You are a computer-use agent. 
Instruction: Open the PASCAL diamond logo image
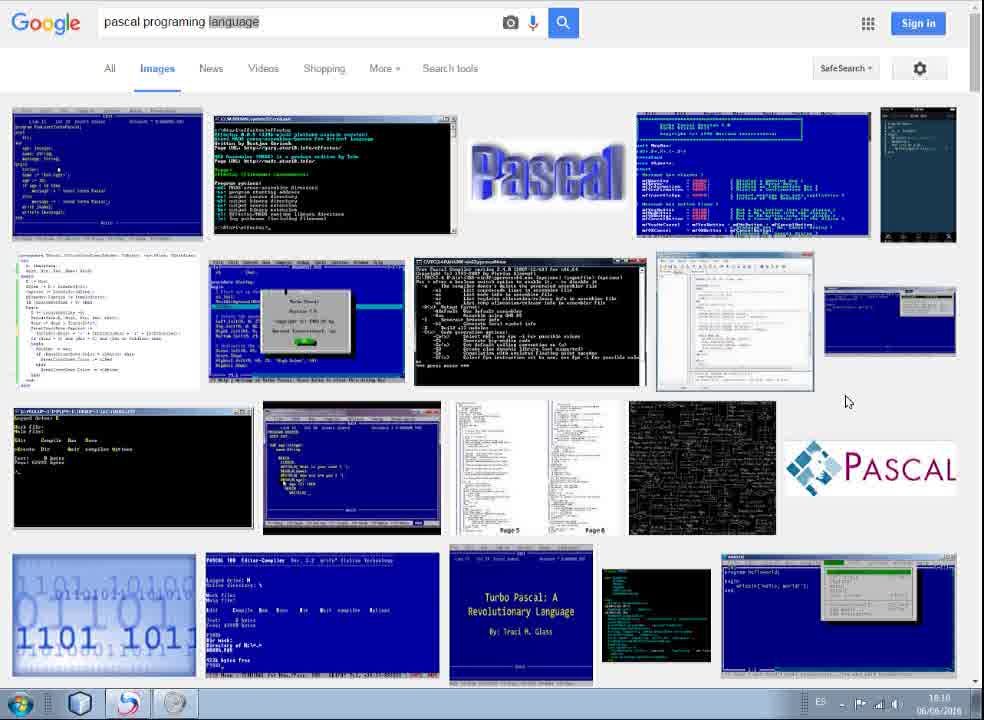870,468
